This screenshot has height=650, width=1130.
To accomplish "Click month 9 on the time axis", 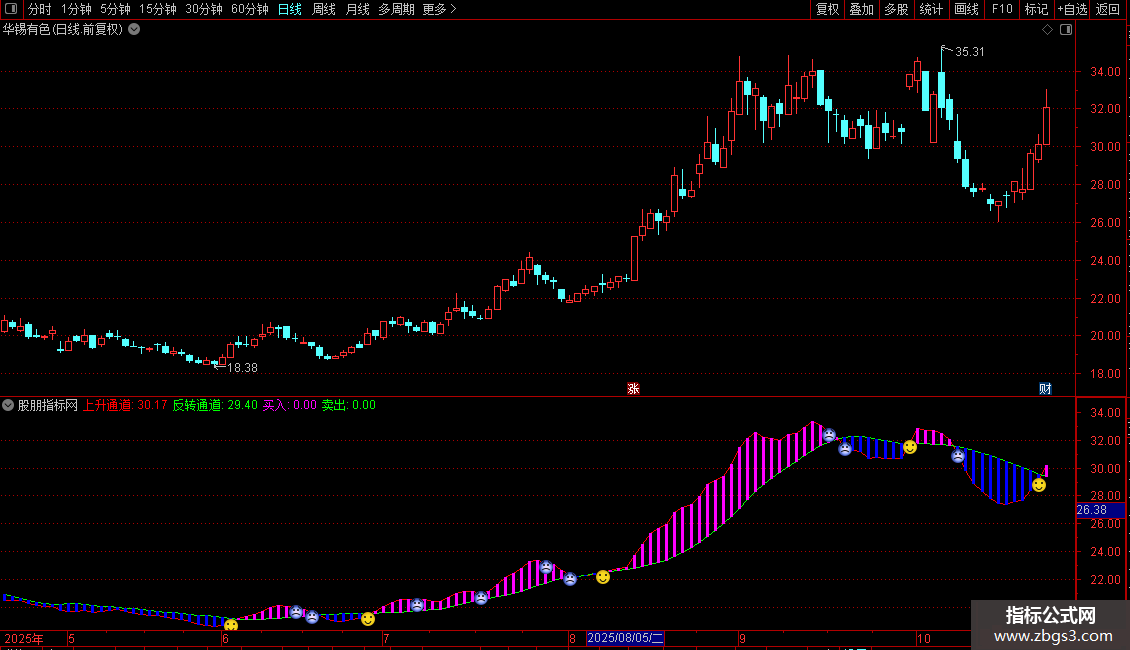I will coord(742,638).
